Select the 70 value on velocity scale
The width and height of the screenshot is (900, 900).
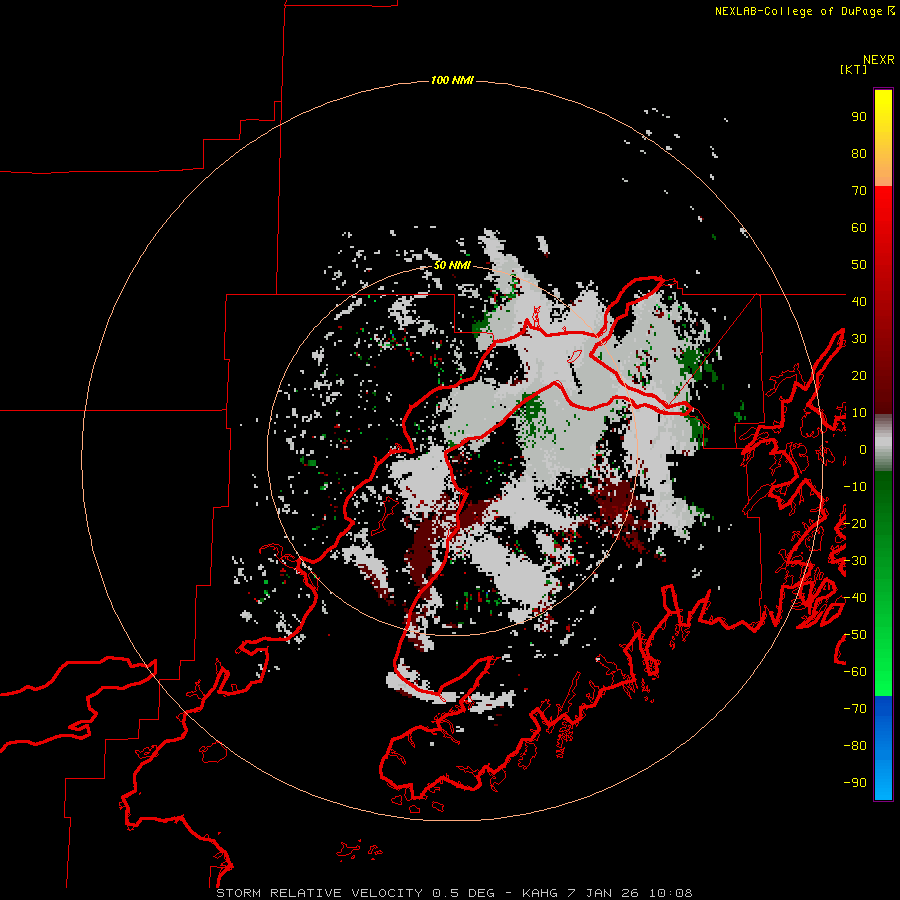859,191
